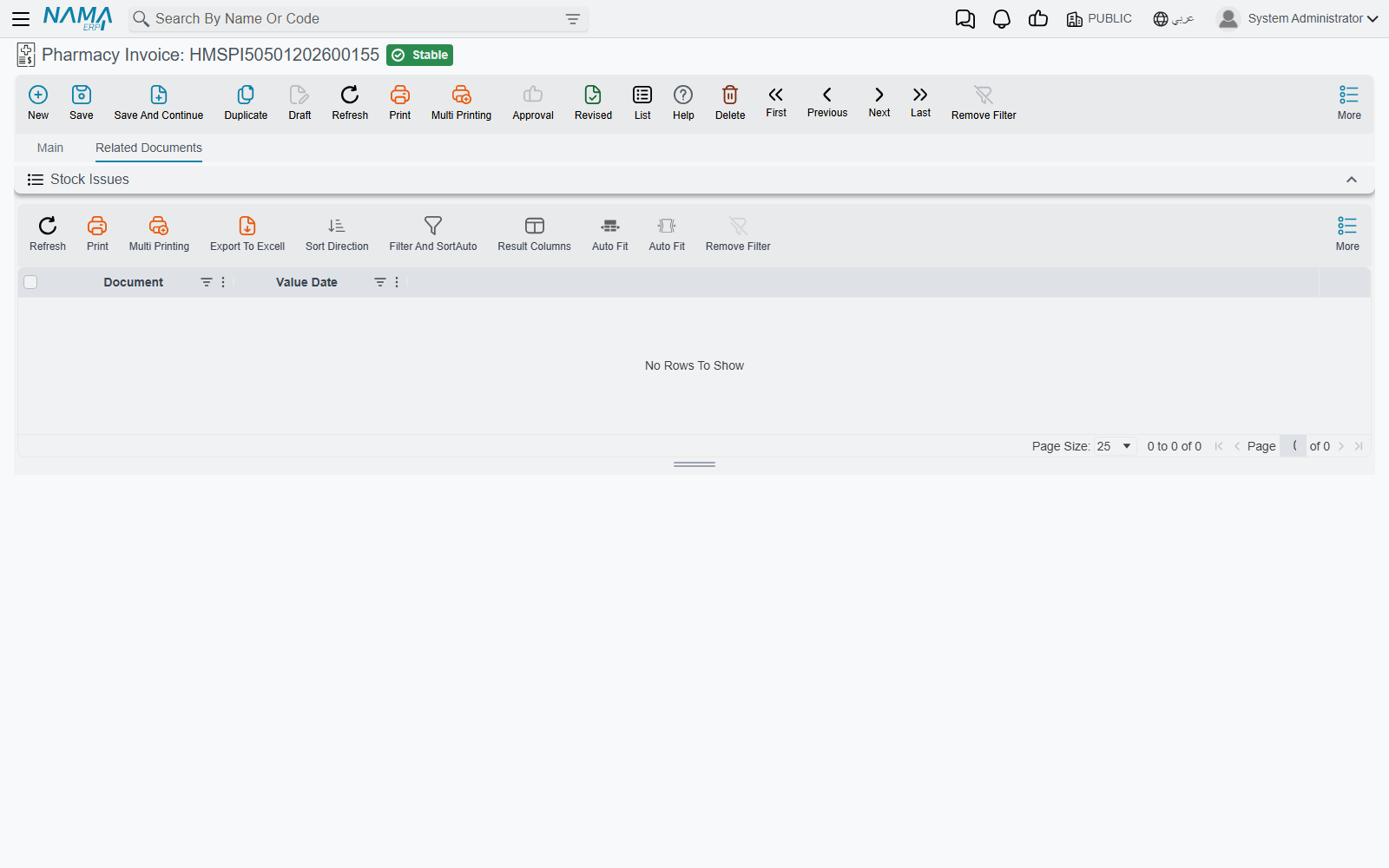
Task: Open Document column filter
Action: click(x=207, y=282)
